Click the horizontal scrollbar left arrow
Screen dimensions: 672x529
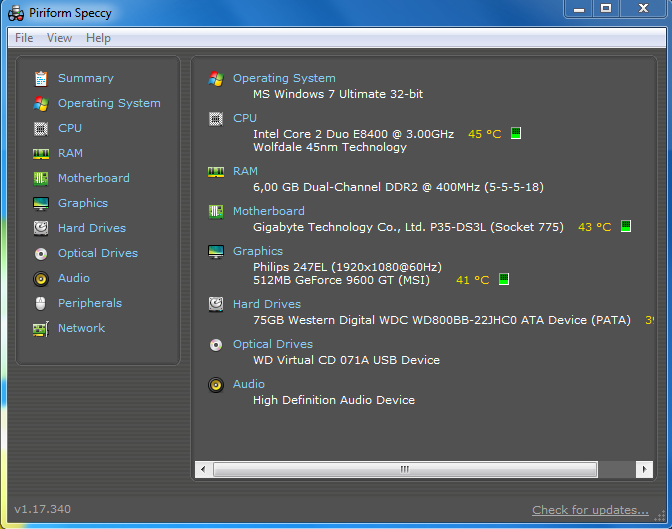[x=203, y=468]
